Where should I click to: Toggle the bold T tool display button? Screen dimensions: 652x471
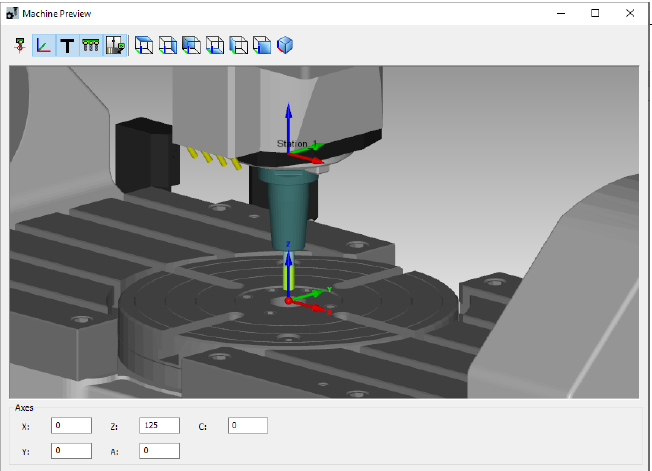coord(67,45)
